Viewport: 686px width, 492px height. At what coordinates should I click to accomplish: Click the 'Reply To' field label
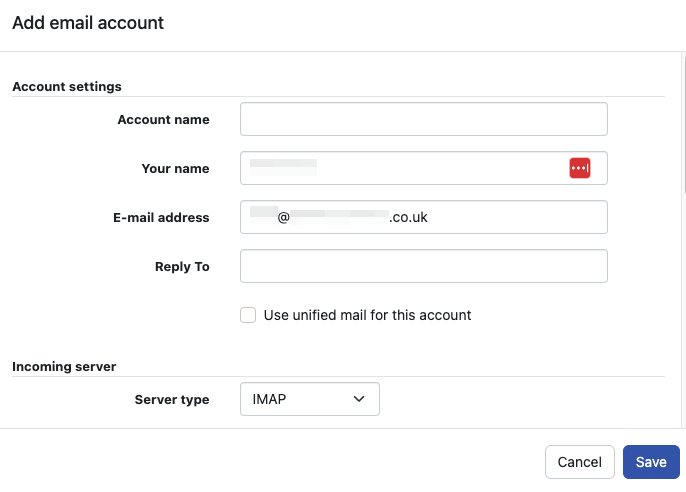(182, 267)
